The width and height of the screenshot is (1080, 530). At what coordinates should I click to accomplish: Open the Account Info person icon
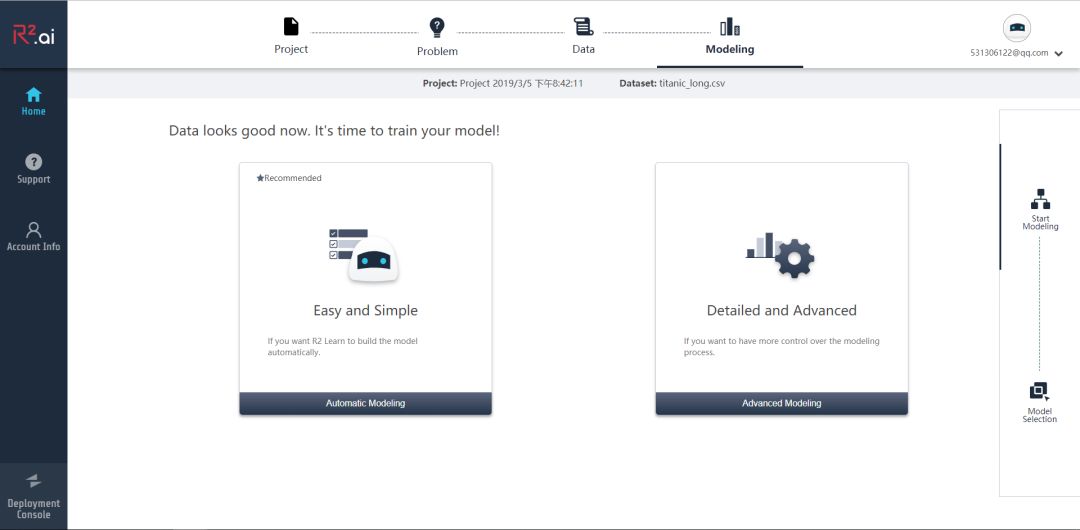point(33,230)
